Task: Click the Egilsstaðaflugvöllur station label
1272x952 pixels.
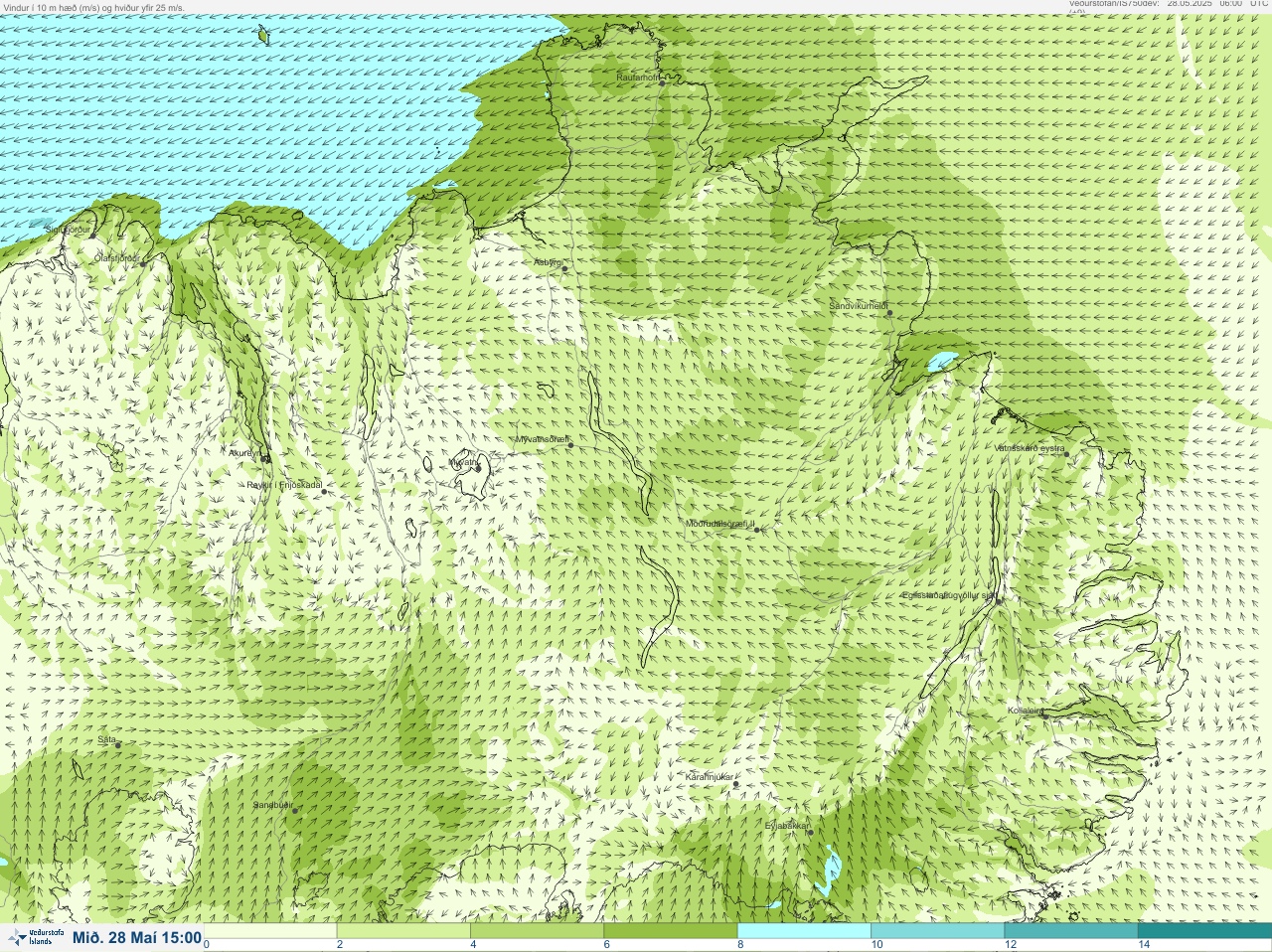Action: point(948,595)
